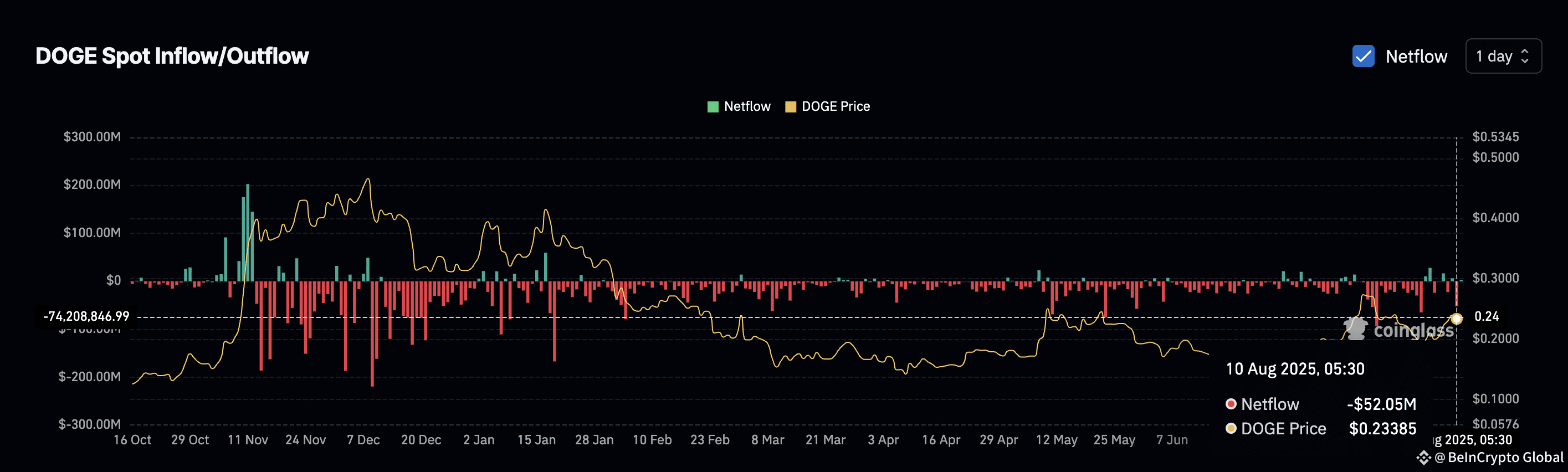Click the @BeInCrypto Global credit text
The image size is (1568, 472).
coord(1499,458)
